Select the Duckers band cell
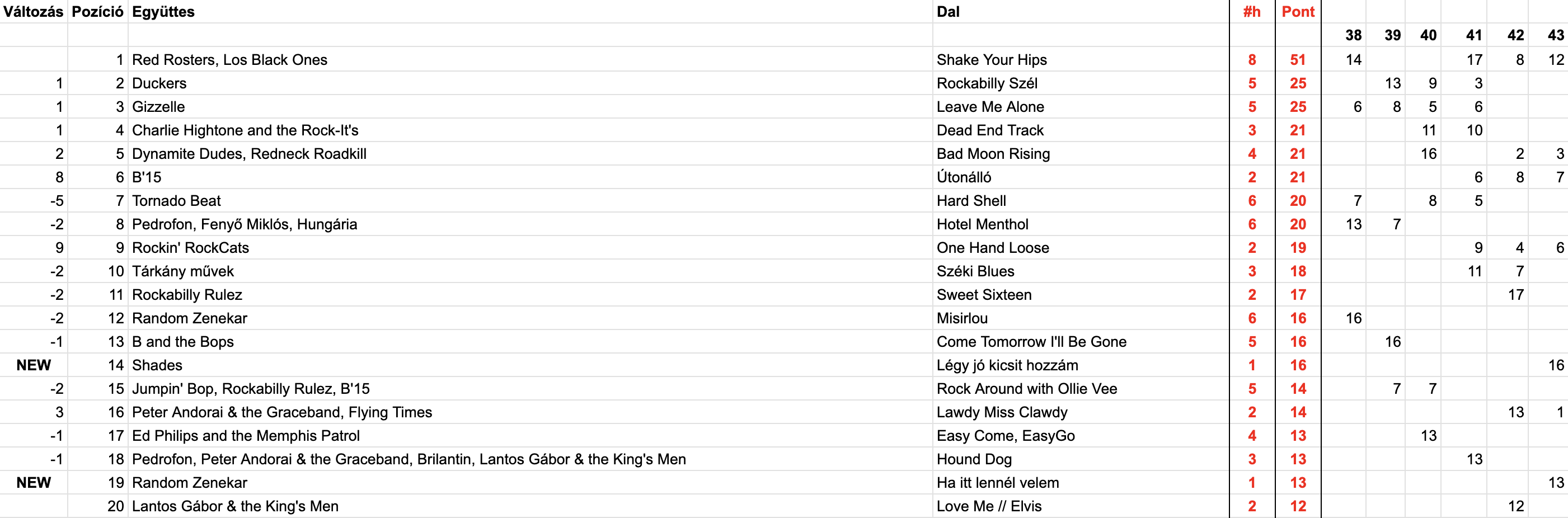This screenshot has width=1568, height=518. click(x=159, y=83)
